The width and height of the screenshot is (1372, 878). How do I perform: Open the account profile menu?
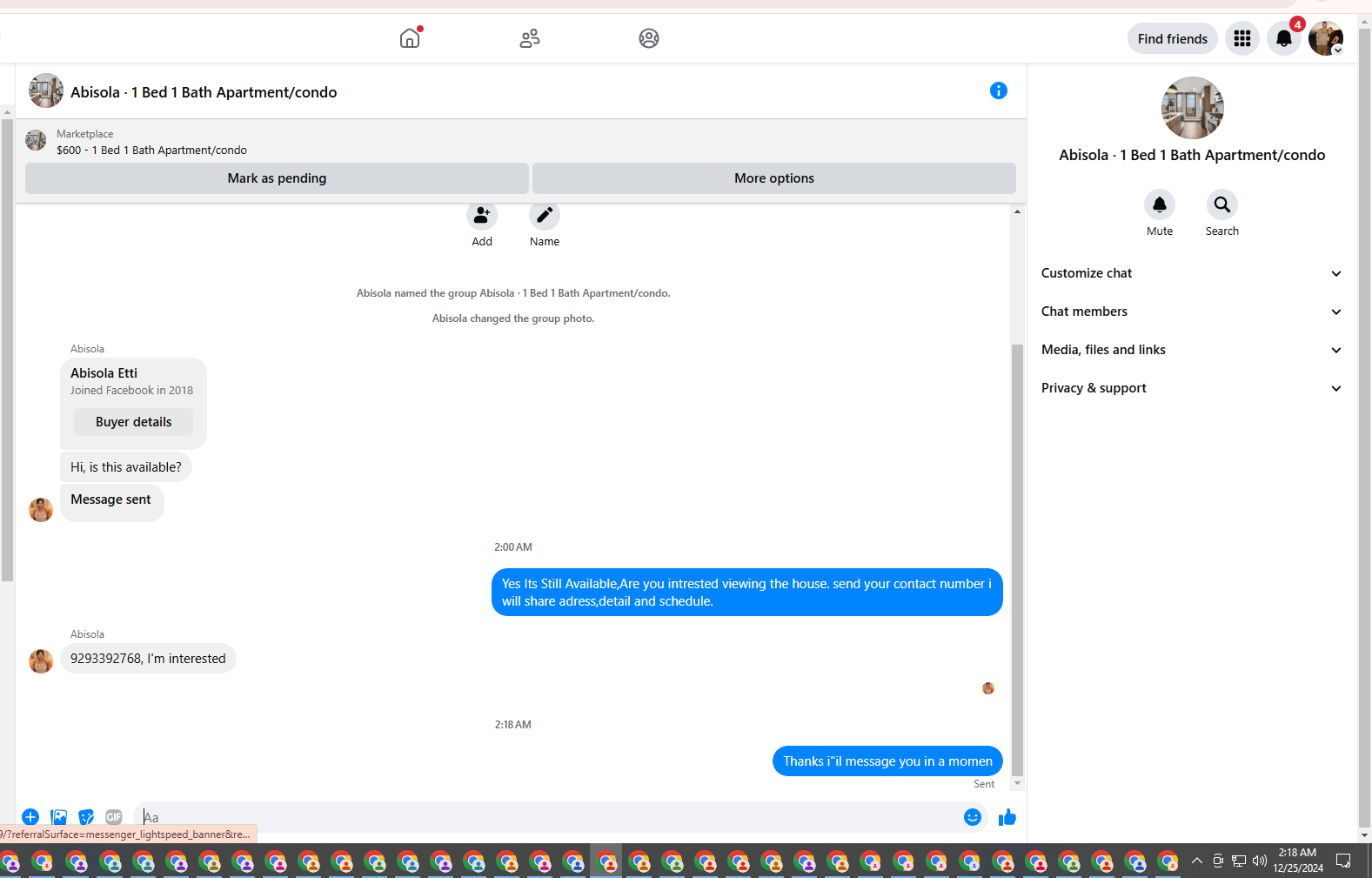point(1326,38)
